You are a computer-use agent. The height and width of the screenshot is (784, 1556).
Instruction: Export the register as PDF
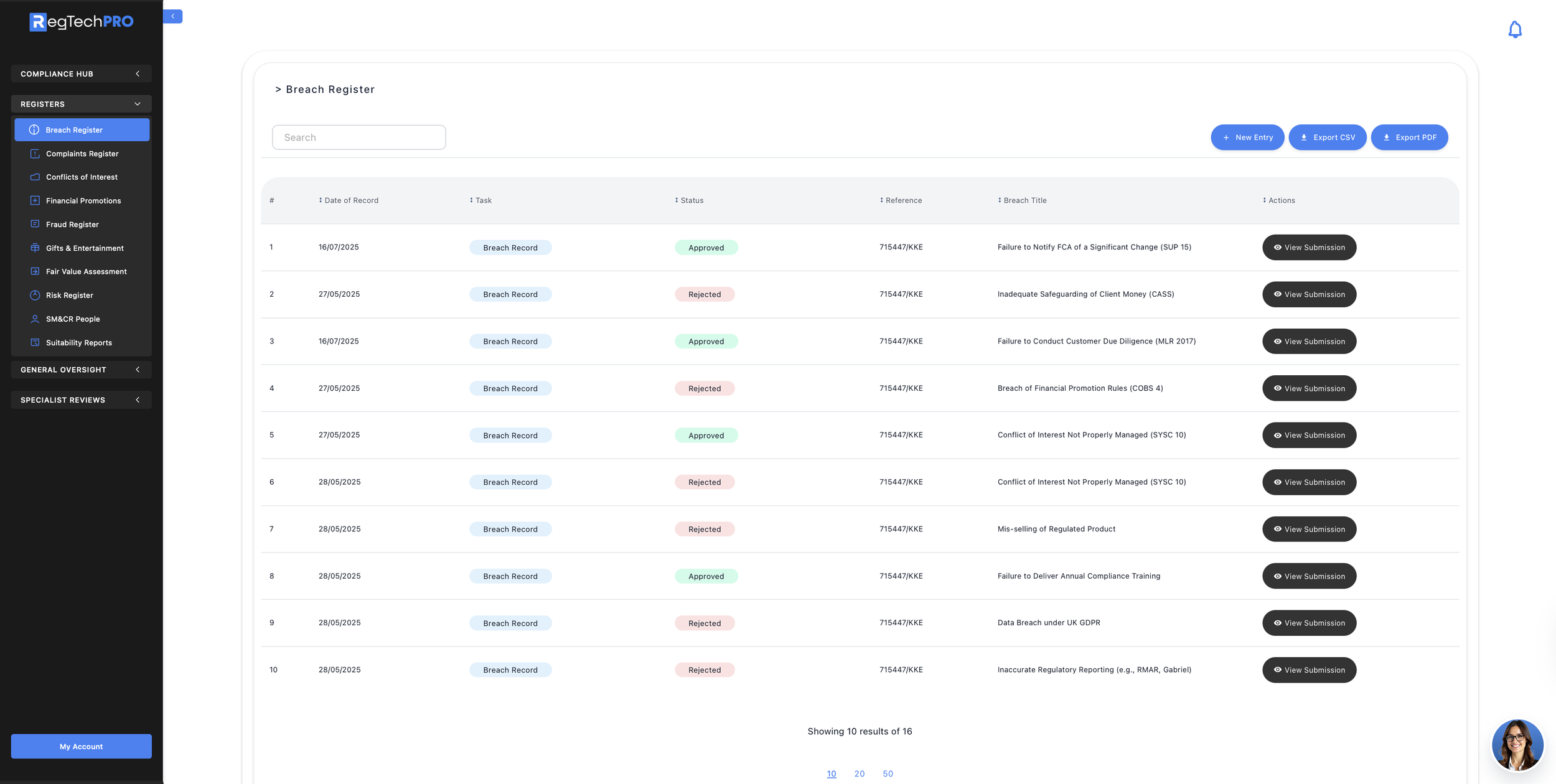click(x=1409, y=138)
